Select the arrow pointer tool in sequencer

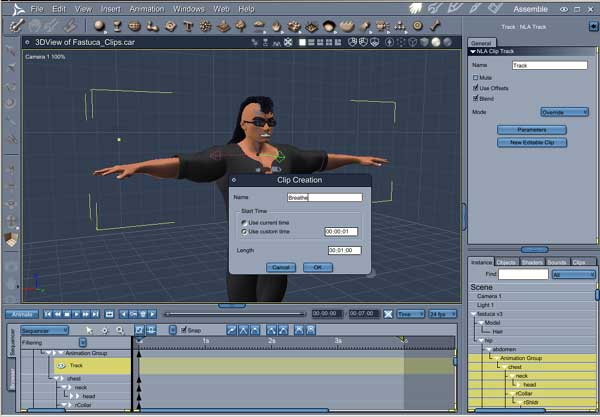click(89, 330)
